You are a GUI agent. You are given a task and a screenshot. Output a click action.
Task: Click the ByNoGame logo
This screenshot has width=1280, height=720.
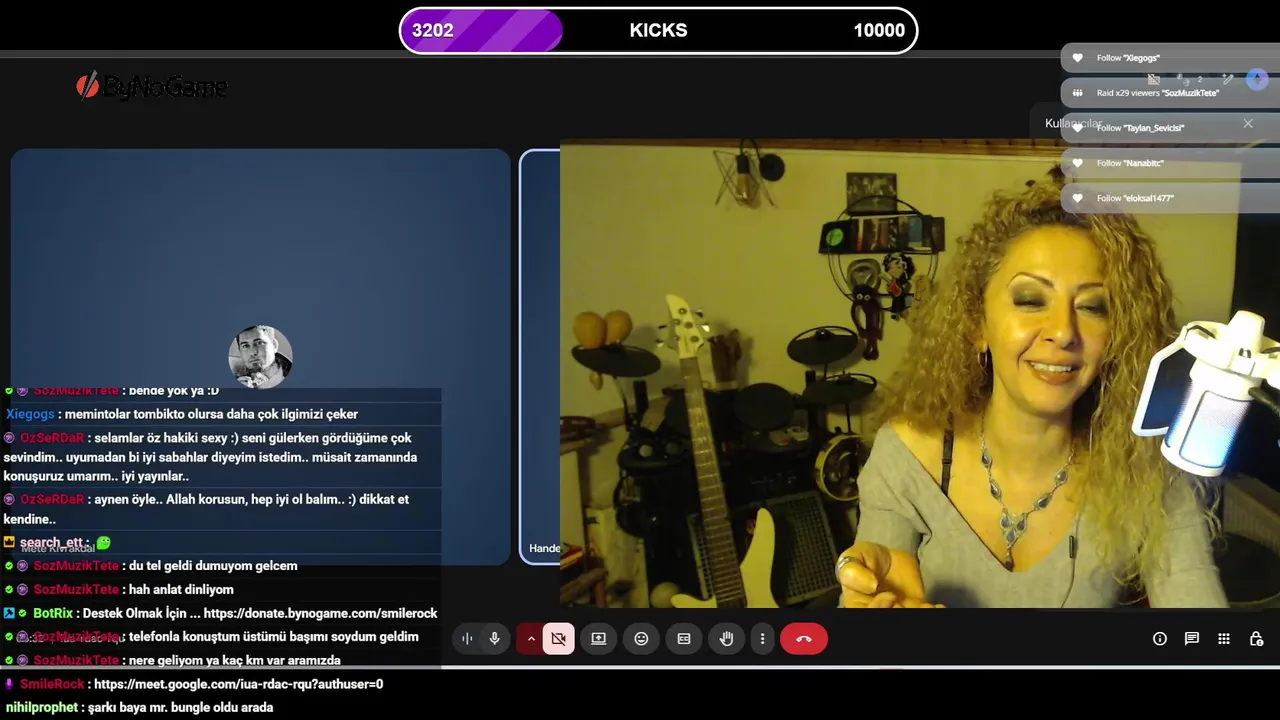tap(152, 86)
